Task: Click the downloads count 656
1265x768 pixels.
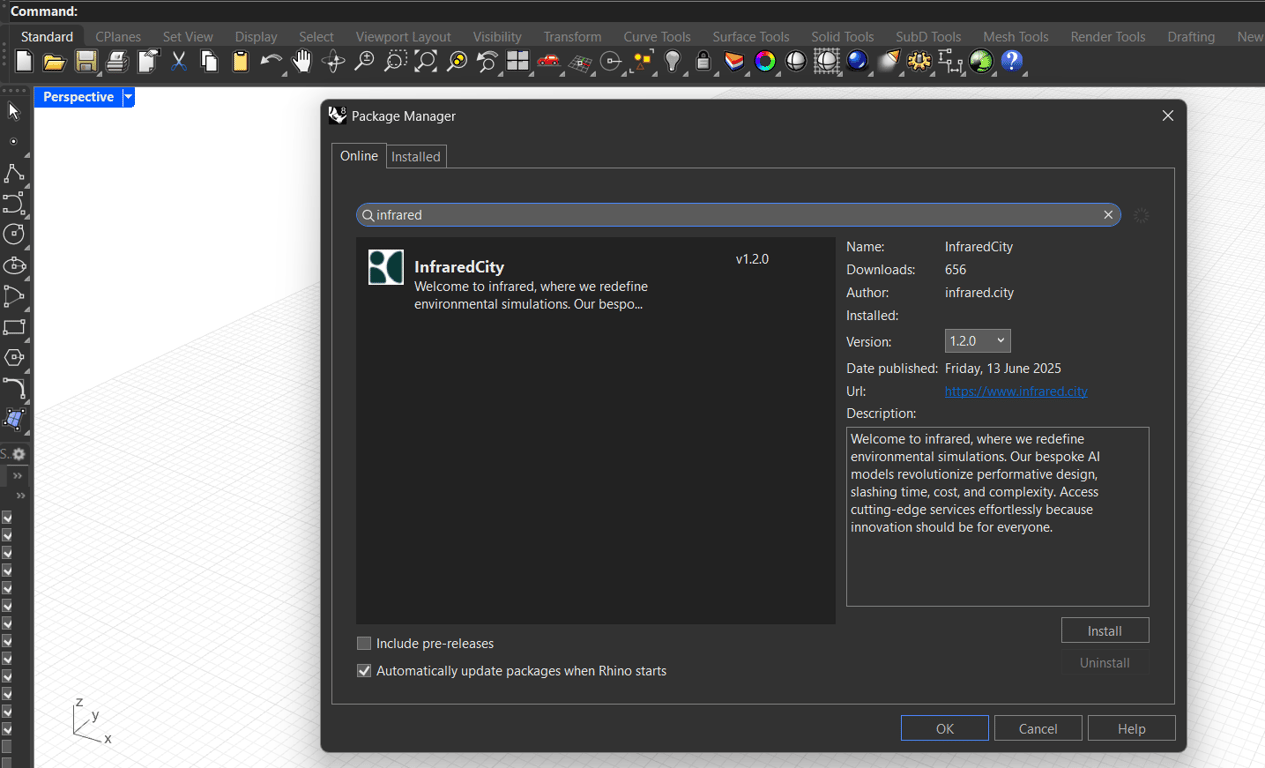Action: point(955,270)
